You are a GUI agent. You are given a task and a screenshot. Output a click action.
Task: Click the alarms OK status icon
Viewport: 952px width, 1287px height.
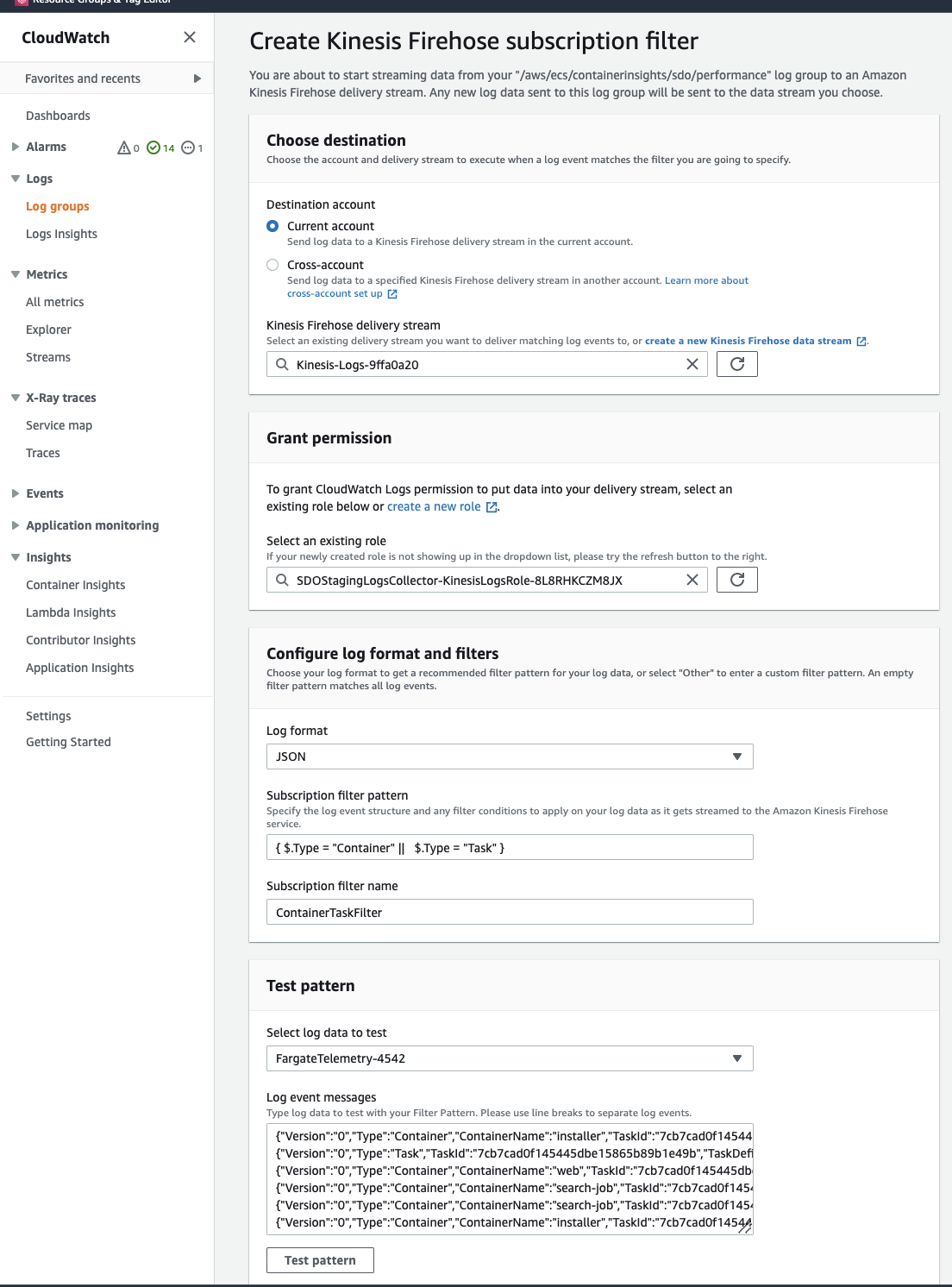pyautogui.click(x=153, y=148)
